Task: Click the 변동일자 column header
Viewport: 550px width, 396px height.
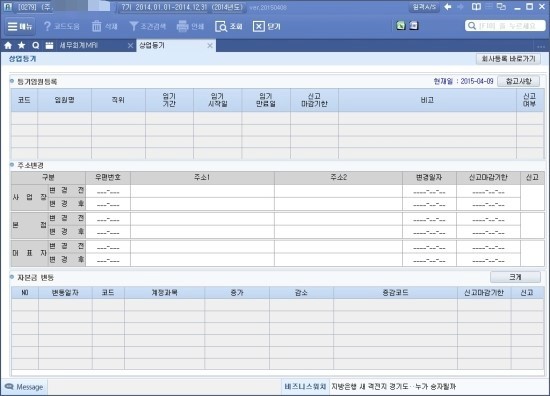Action: [65, 293]
